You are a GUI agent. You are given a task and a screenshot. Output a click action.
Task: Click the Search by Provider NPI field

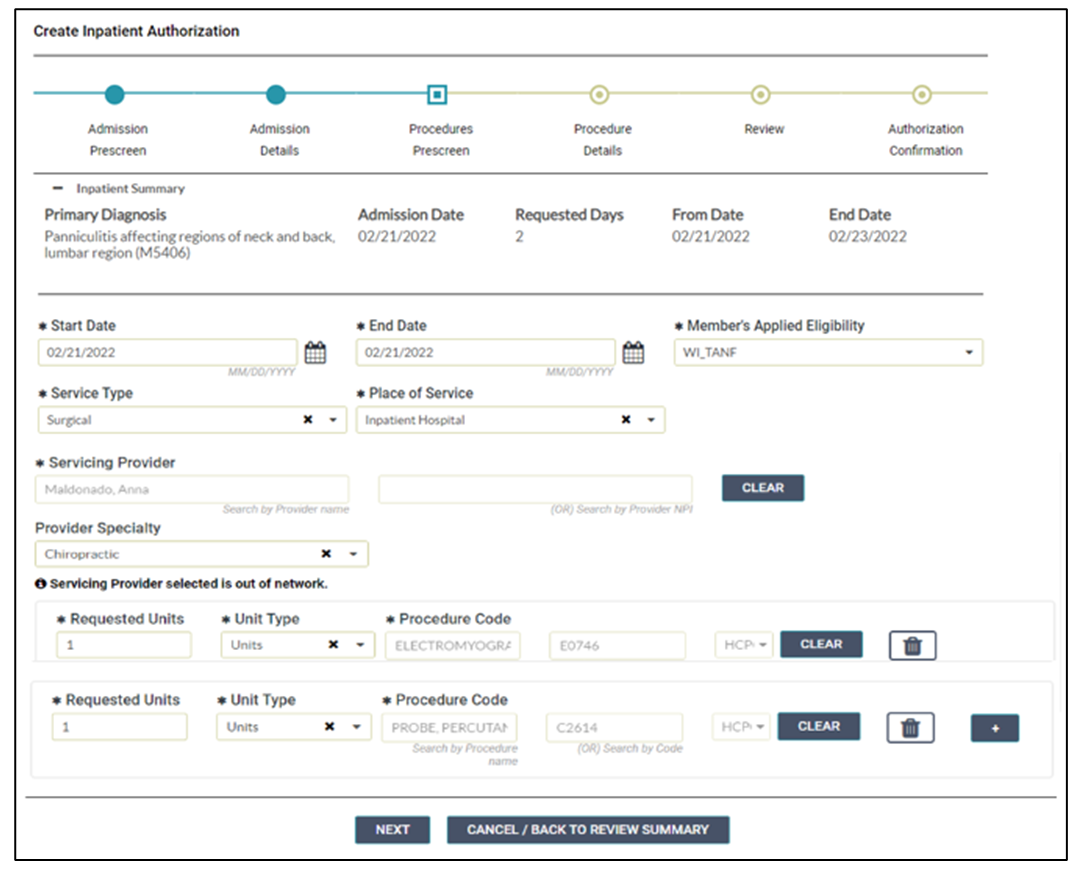tap(534, 489)
